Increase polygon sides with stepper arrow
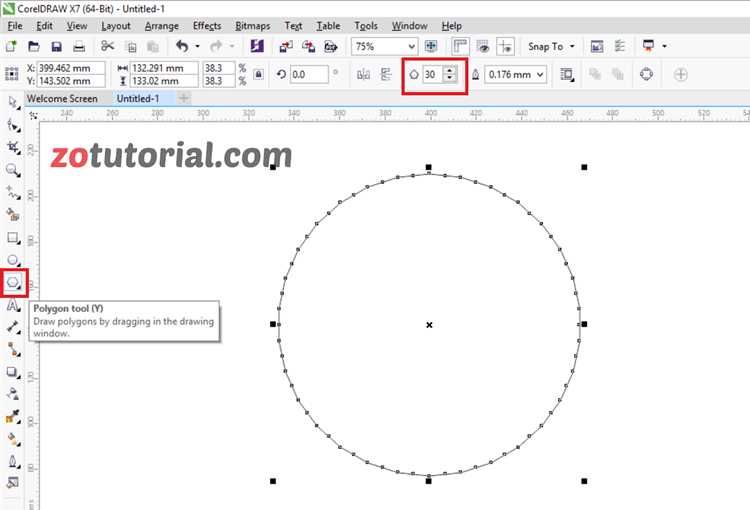Image resolution: width=750 pixels, height=510 pixels. point(450,70)
